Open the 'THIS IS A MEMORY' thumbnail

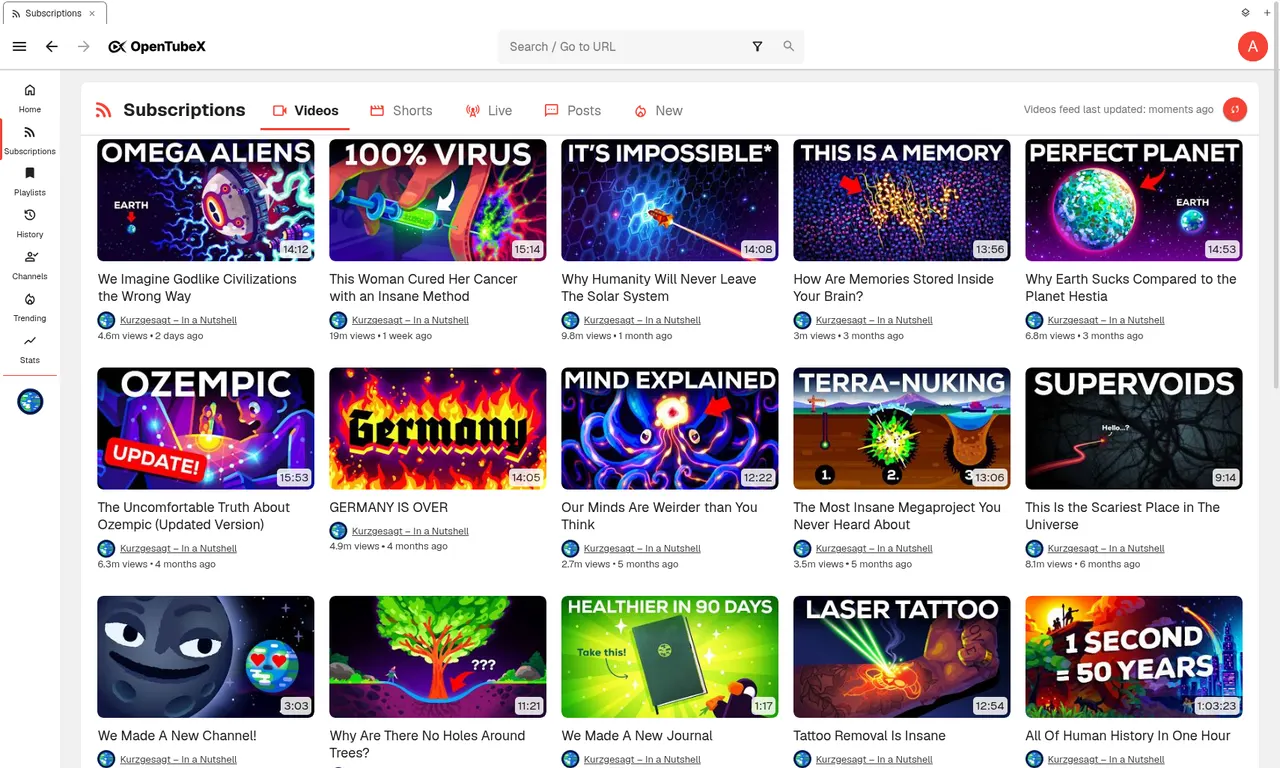click(x=902, y=200)
